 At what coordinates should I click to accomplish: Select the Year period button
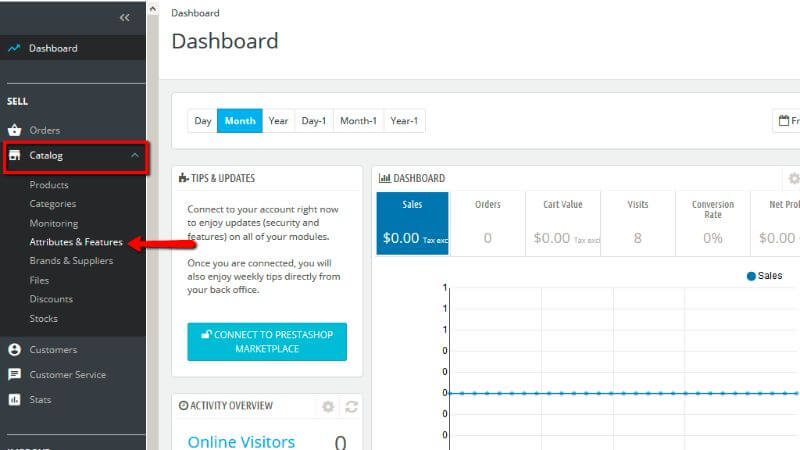[278, 121]
